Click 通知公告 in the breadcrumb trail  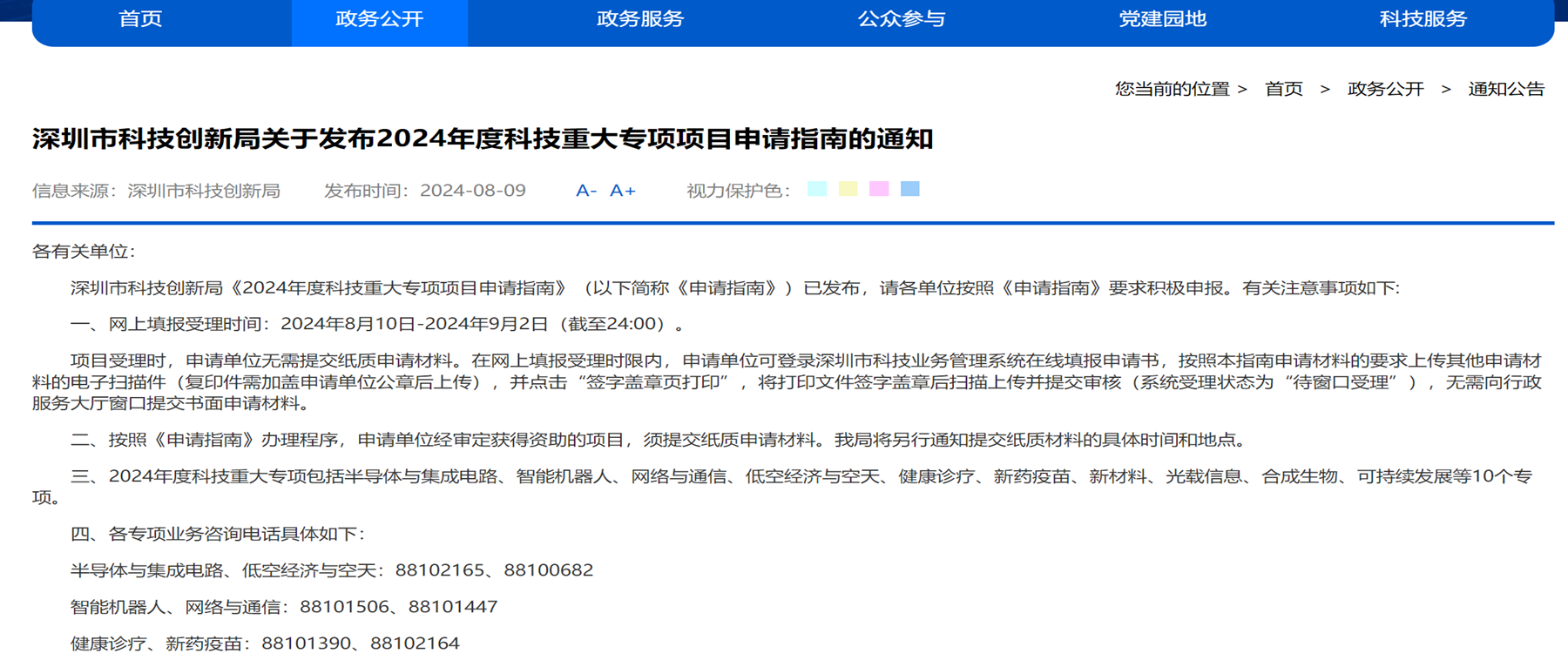pos(1505,89)
